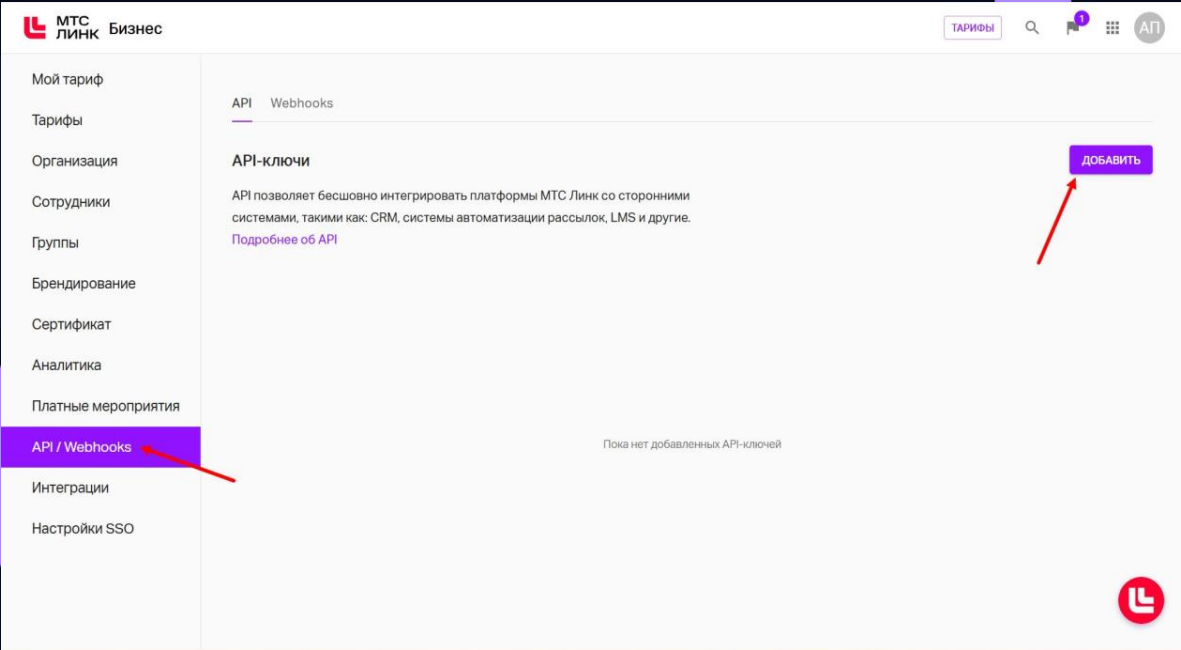The width and height of the screenshot is (1181, 650).
Task: Open notifications flag icon
Action: click(1073, 28)
